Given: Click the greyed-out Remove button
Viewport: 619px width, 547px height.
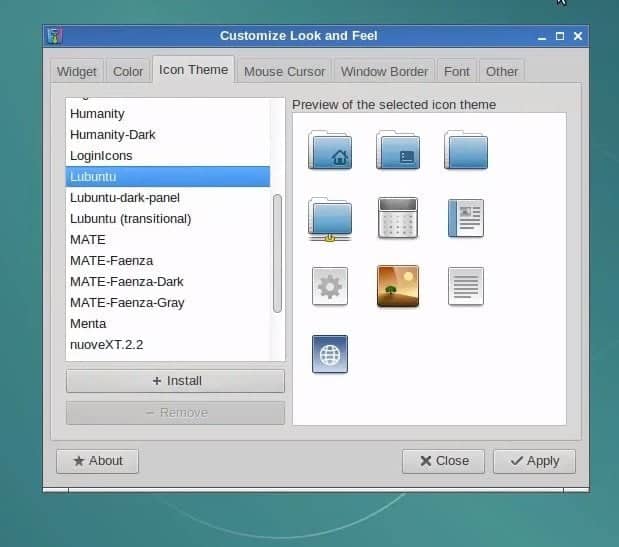Looking at the screenshot, I should point(175,413).
